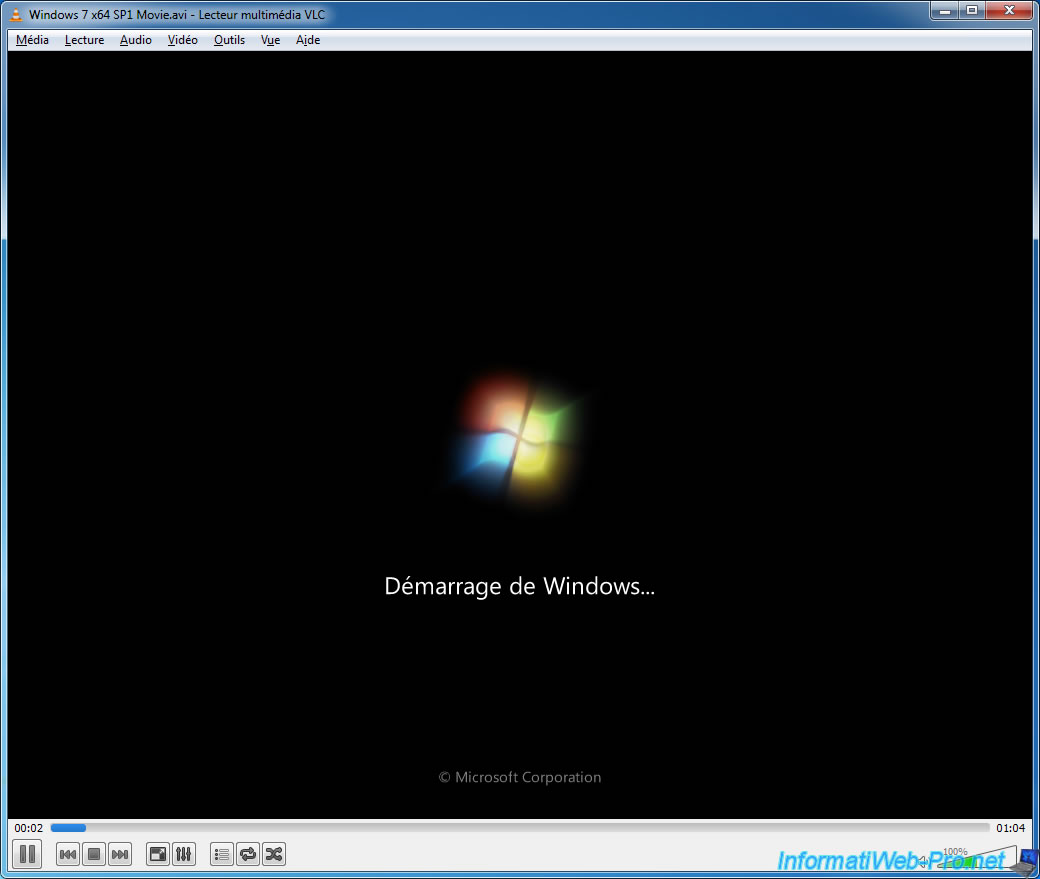The image size is (1040, 879).
Task: Maximize the VLC window
Action: click(x=972, y=11)
